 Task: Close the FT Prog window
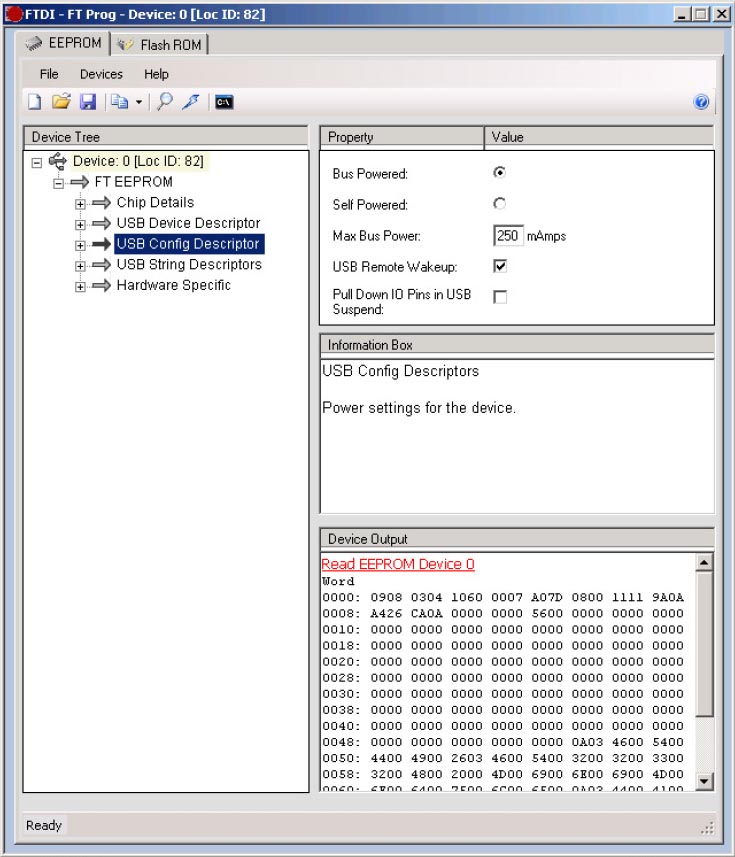[721, 14]
